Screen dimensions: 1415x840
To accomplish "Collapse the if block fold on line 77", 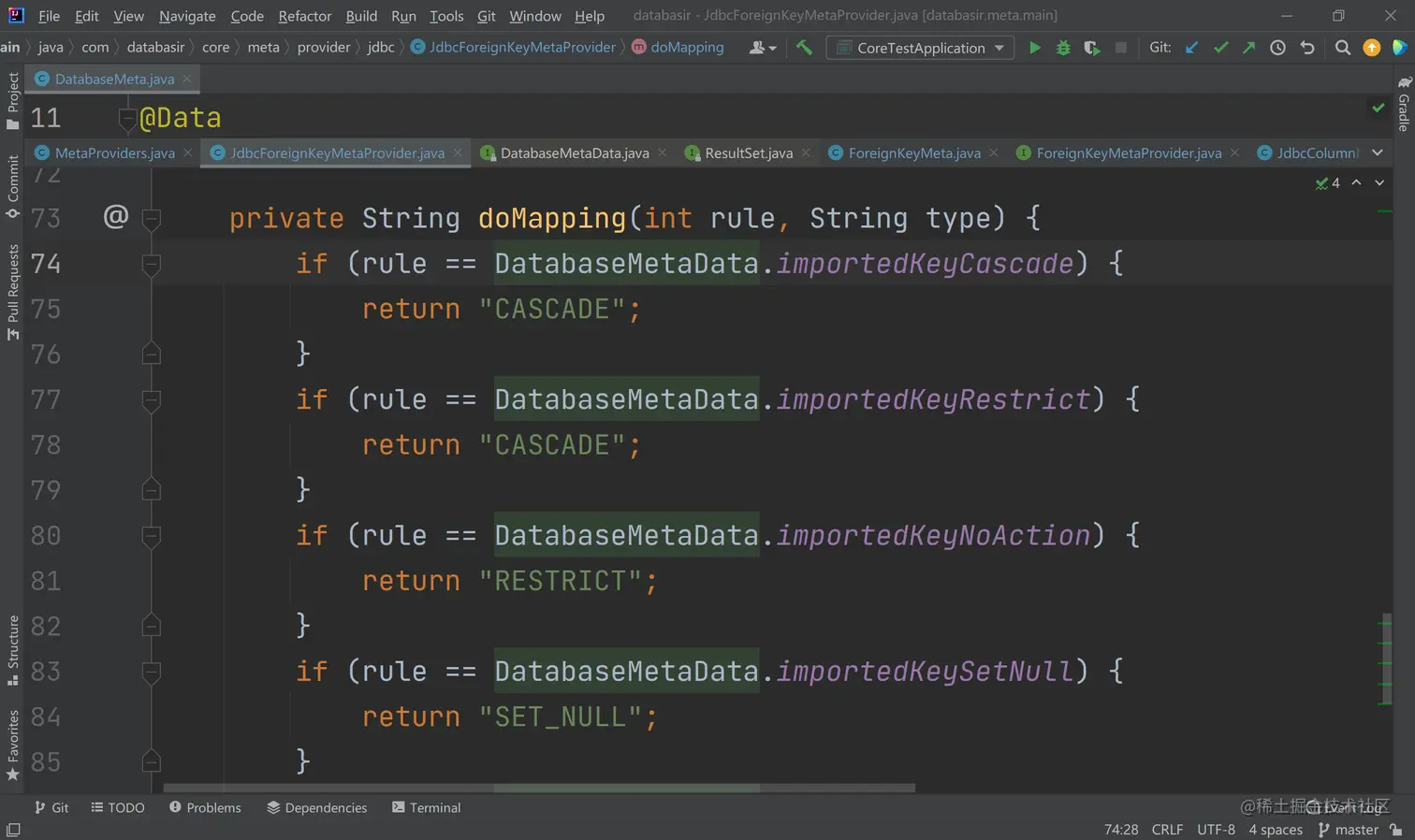I will 152,400.
